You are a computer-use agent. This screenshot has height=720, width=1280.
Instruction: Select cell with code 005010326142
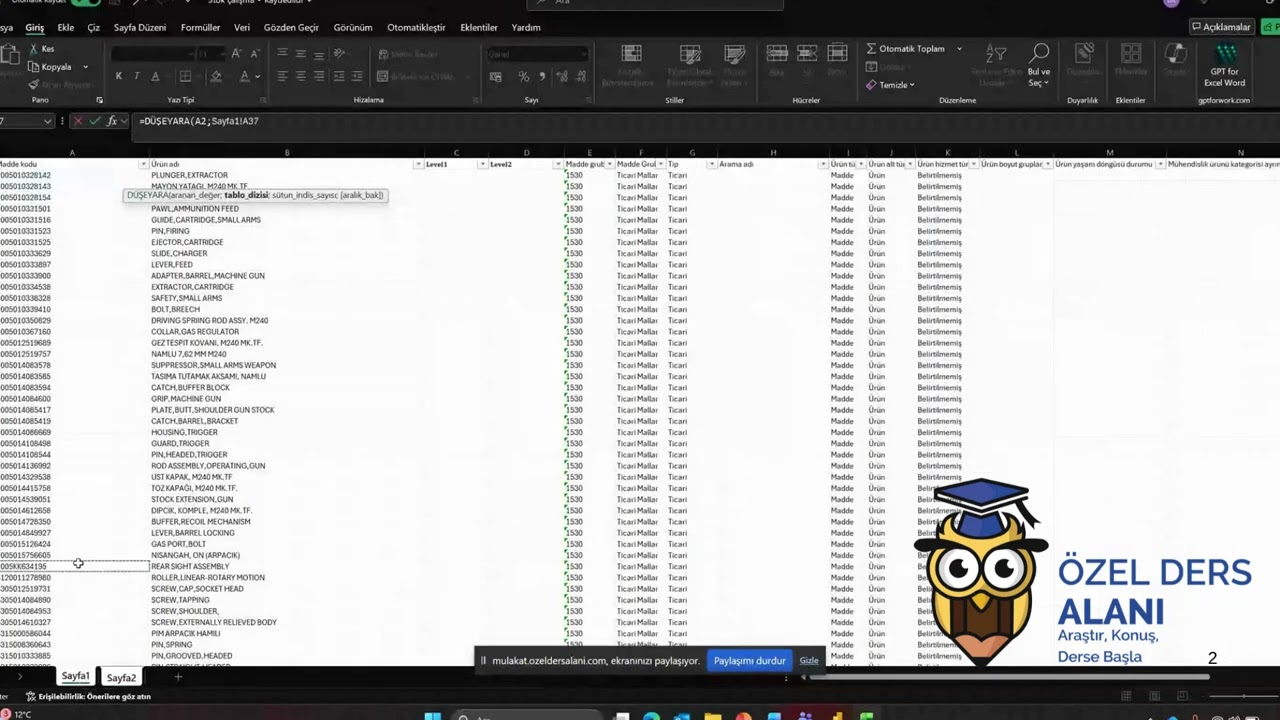(72, 175)
